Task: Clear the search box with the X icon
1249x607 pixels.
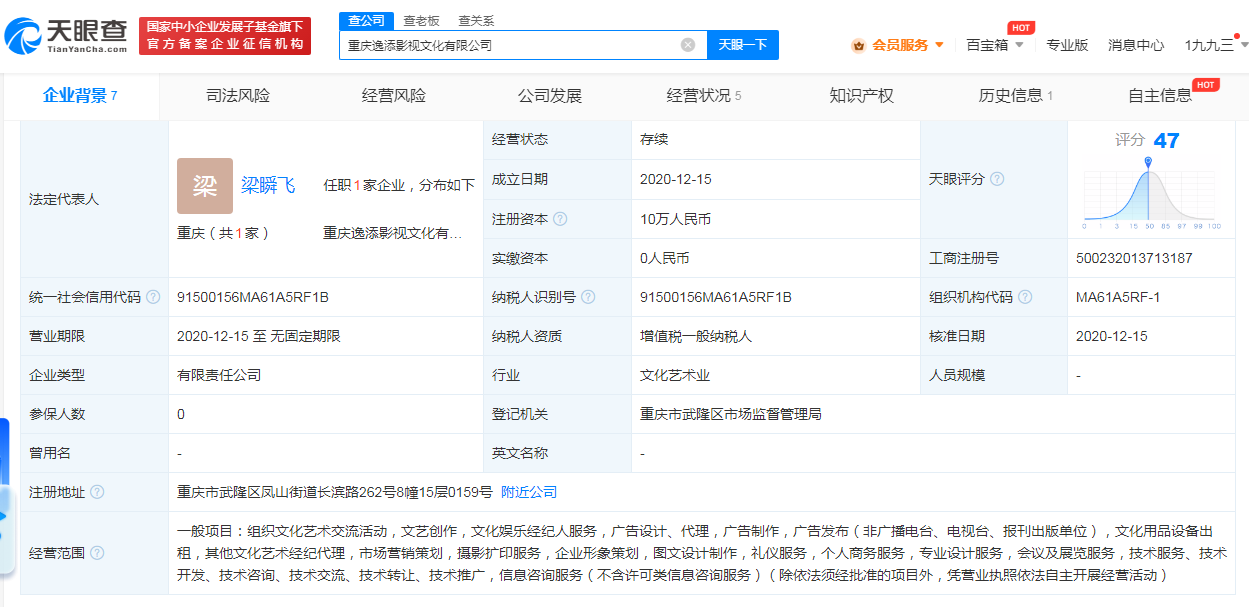Action: click(x=688, y=45)
